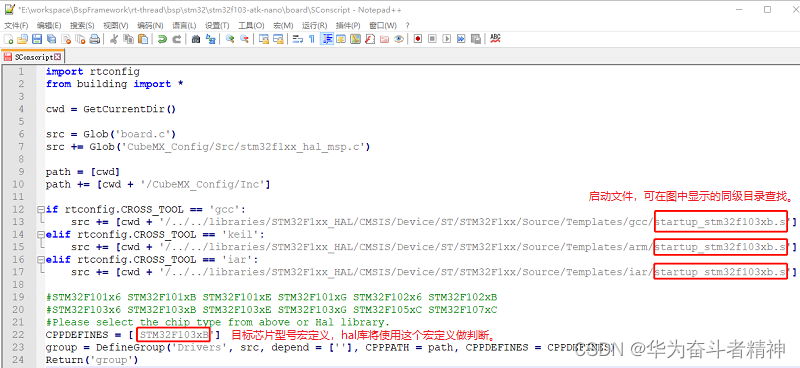800x368 pixels.
Task: Collapse the iar elif fold at line 16
Action: (x=40, y=259)
